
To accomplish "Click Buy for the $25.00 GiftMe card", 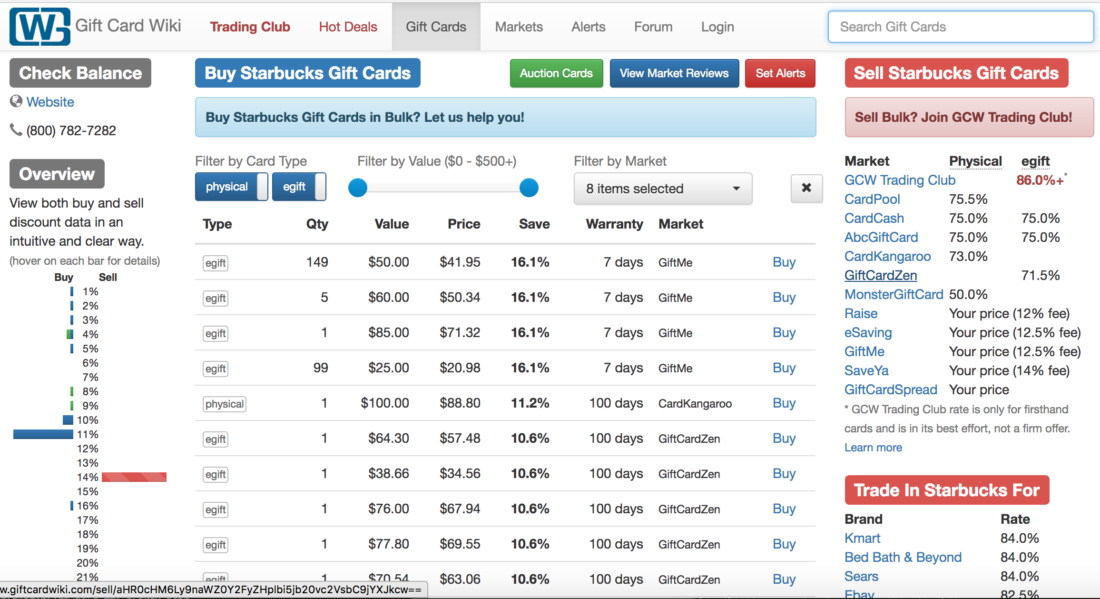I will pos(784,368).
